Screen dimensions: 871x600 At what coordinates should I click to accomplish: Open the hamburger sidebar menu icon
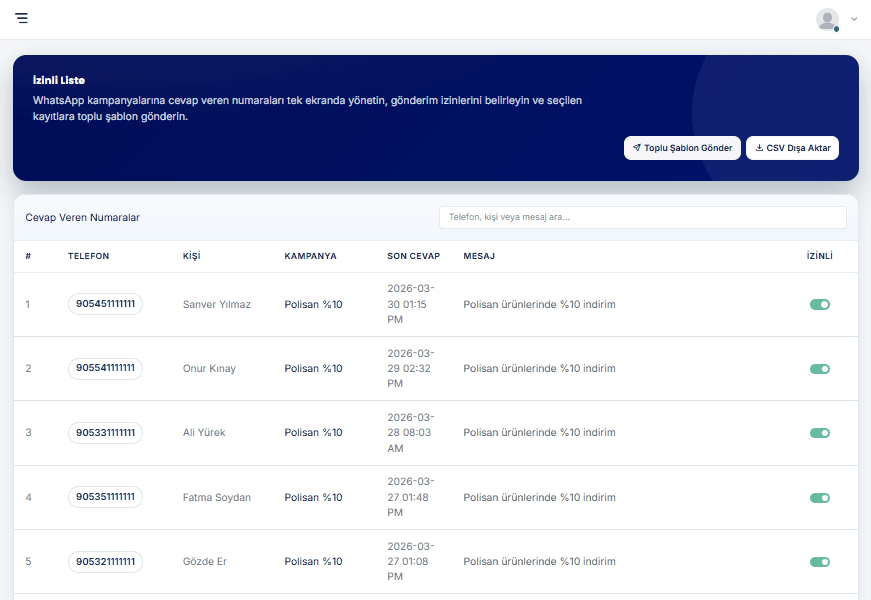(x=22, y=18)
